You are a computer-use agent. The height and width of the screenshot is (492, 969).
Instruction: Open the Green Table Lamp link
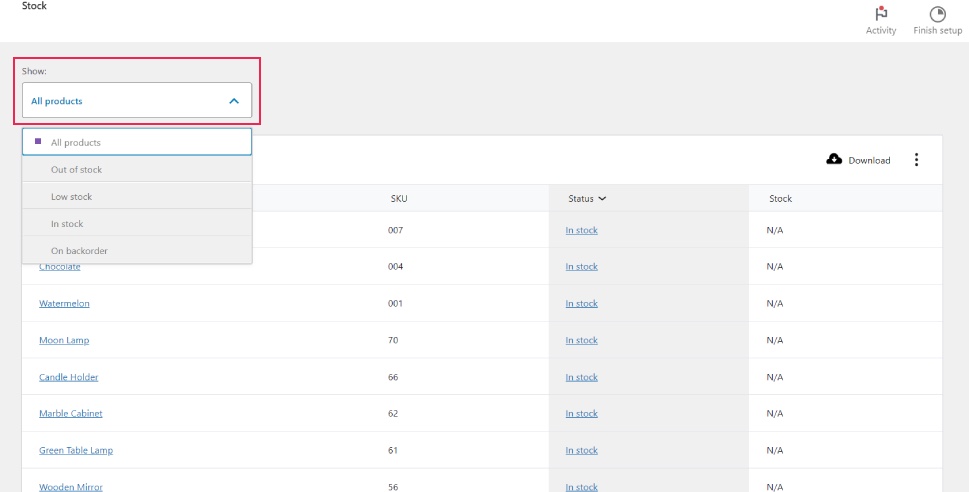coord(76,451)
